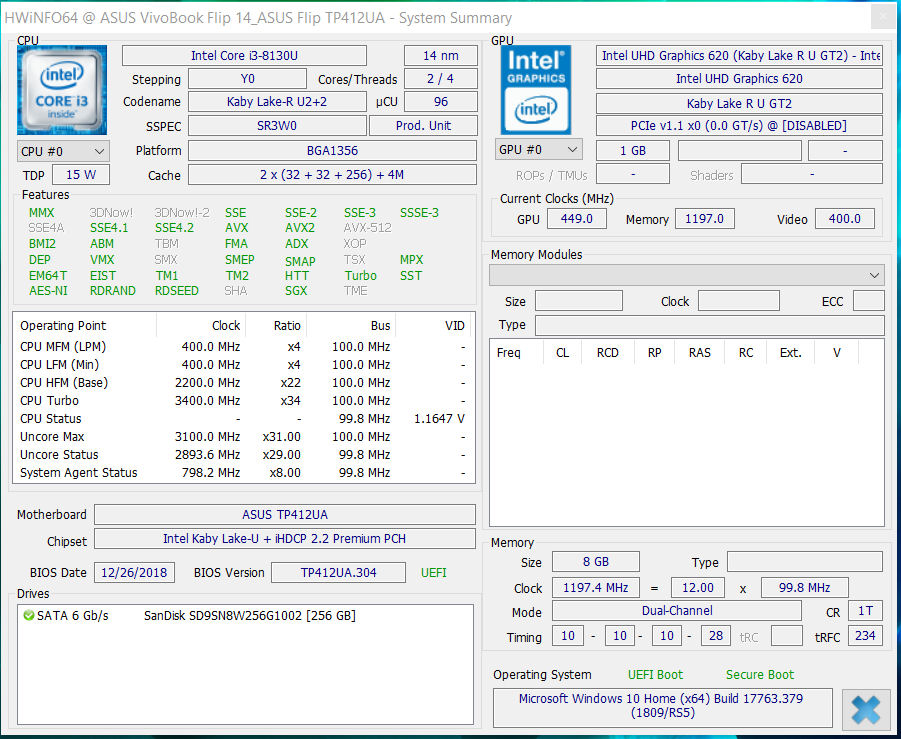Click the CPU MFM (LPM) row
Viewport: 901px width, 739px height.
[x=242, y=347]
